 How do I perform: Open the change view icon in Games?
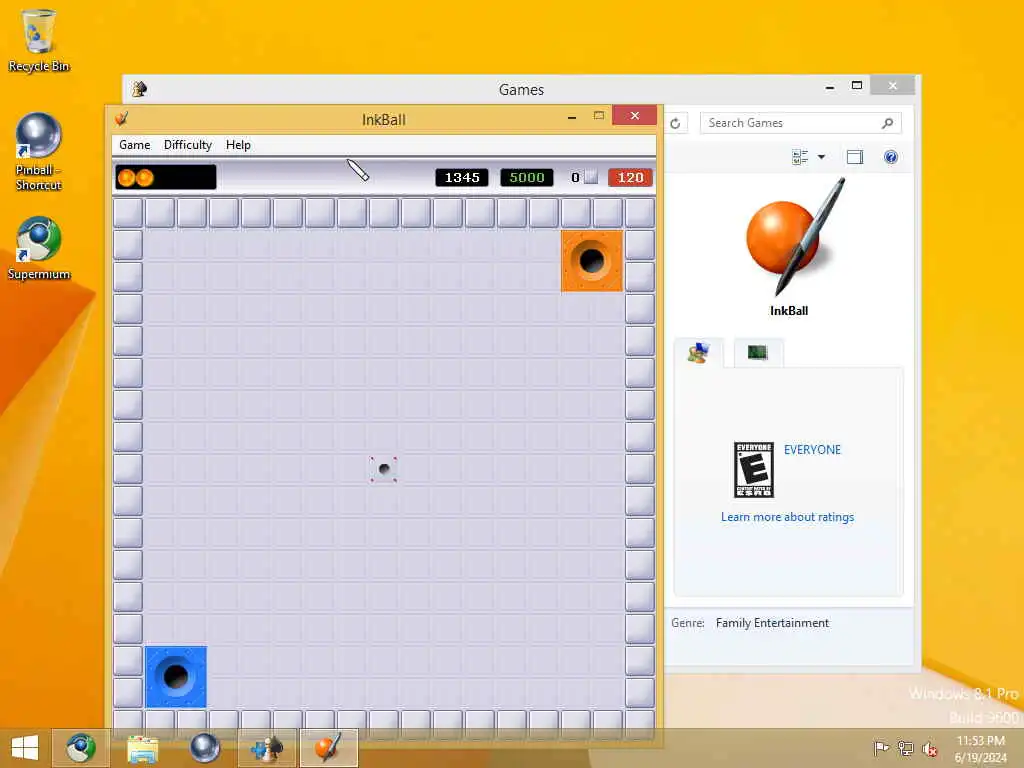[800, 157]
